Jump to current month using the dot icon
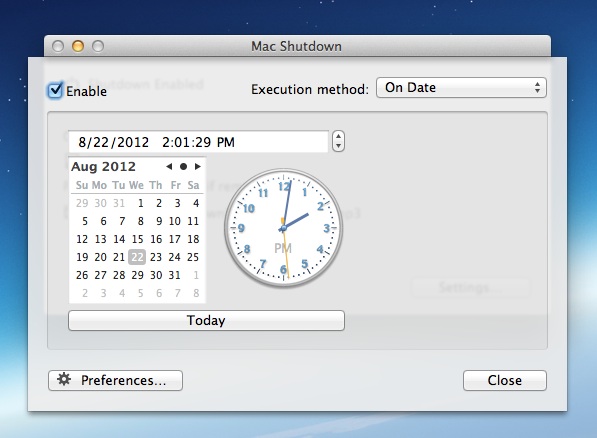Screen dimensions: 597x438 [183, 166]
